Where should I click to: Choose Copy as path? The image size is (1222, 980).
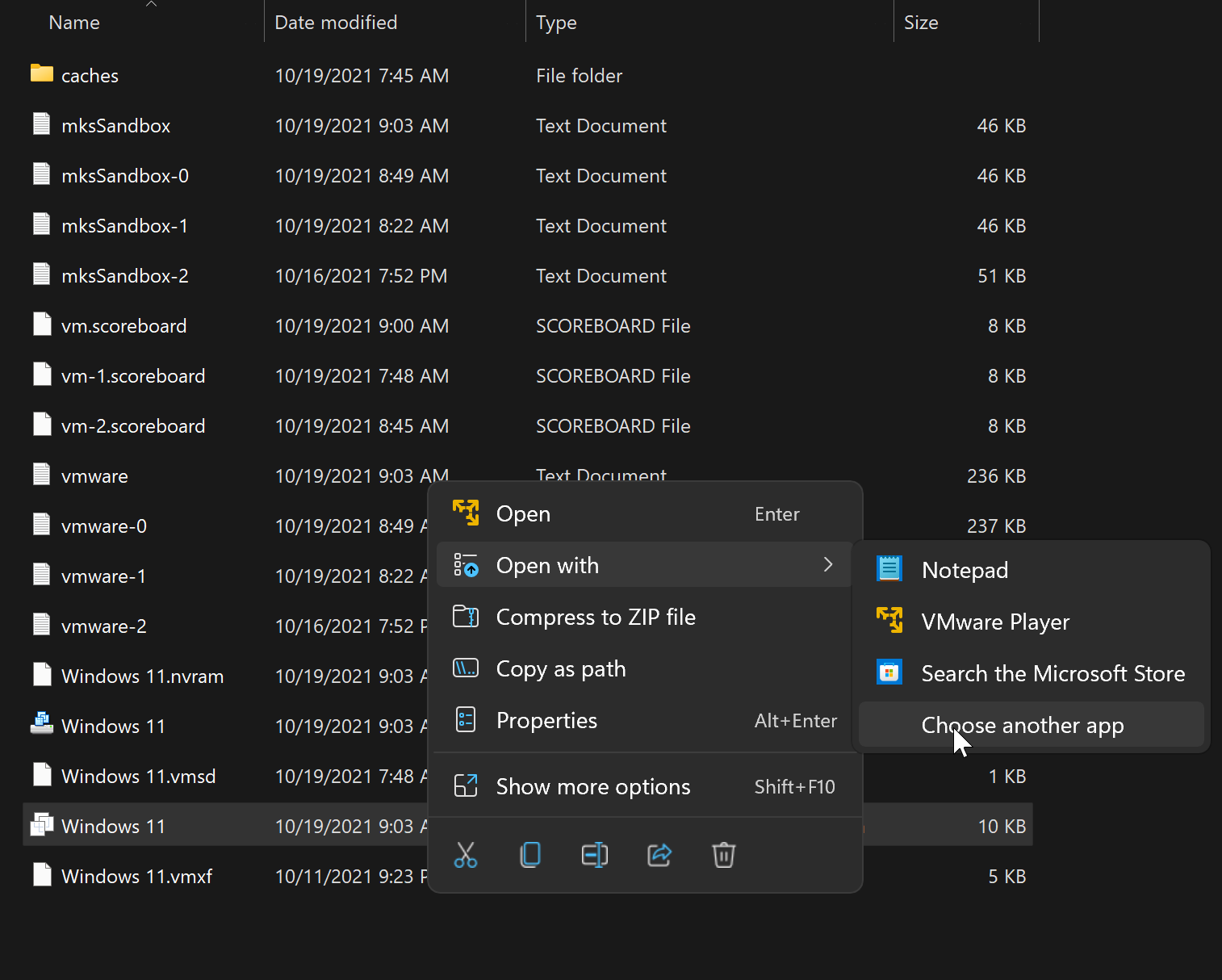tap(646, 668)
